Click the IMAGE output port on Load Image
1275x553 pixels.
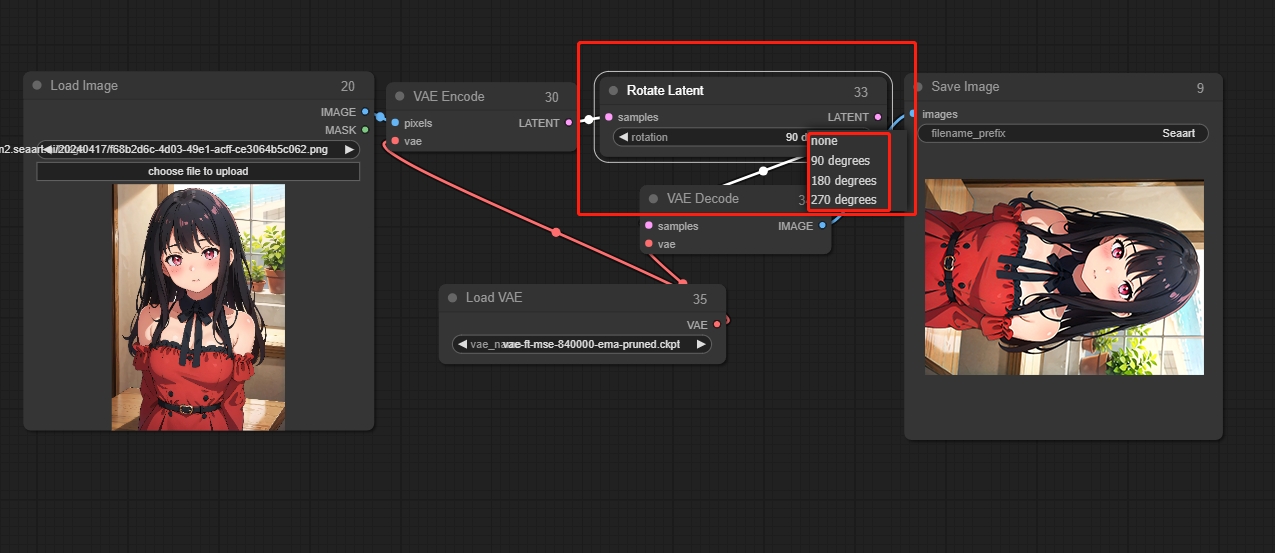pyautogui.click(x=365, y=112)
